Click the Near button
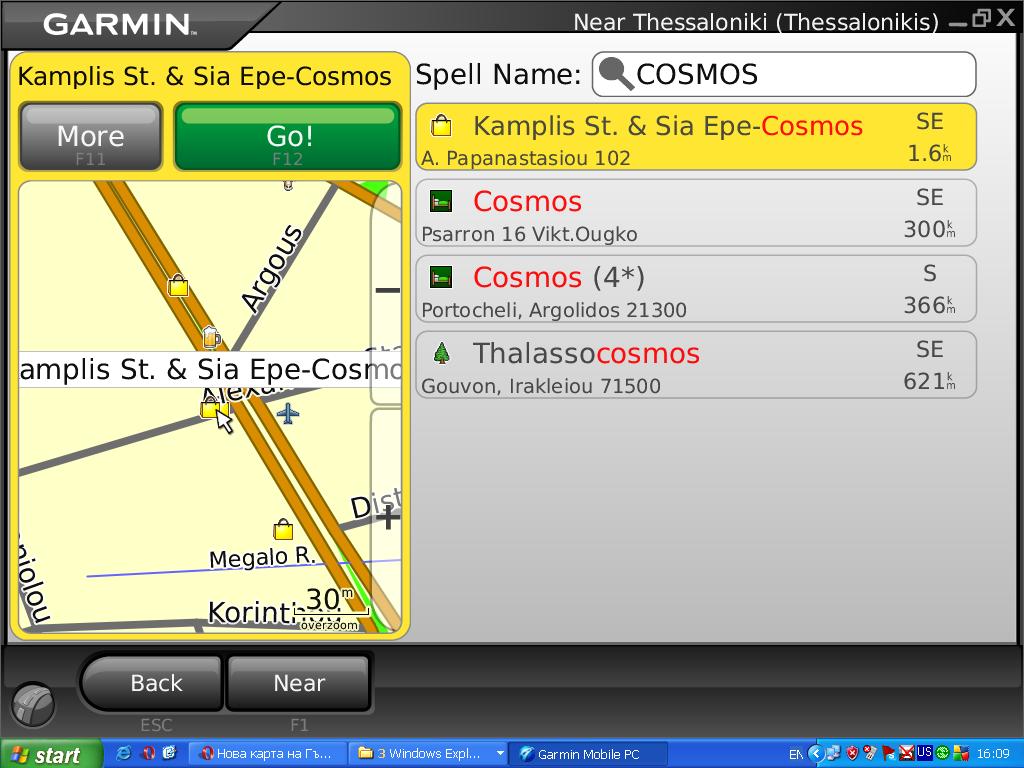The height and width of the screenshot is (768, 1024). (x=298, y=683)
